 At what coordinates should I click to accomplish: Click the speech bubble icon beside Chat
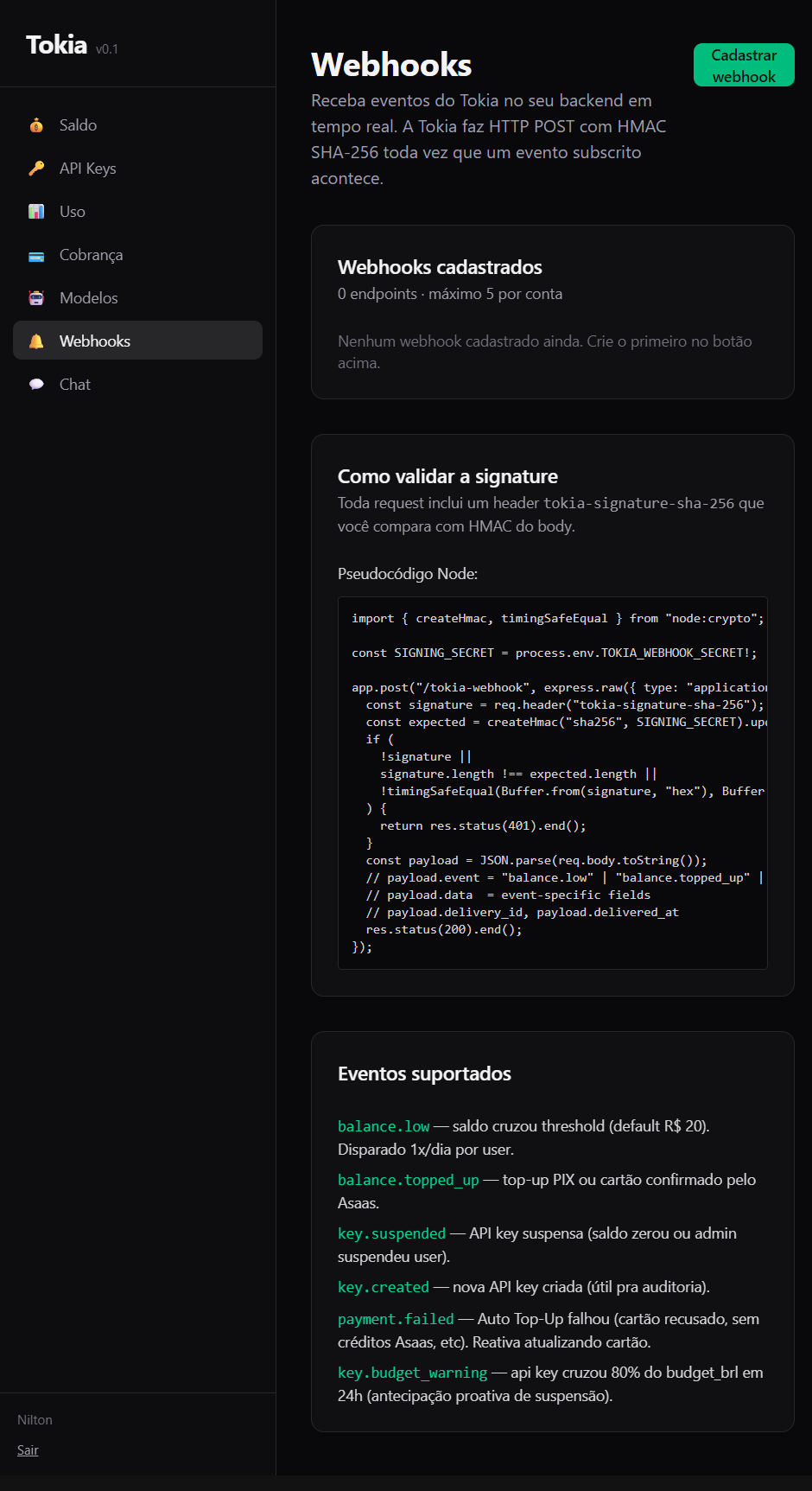36,385
